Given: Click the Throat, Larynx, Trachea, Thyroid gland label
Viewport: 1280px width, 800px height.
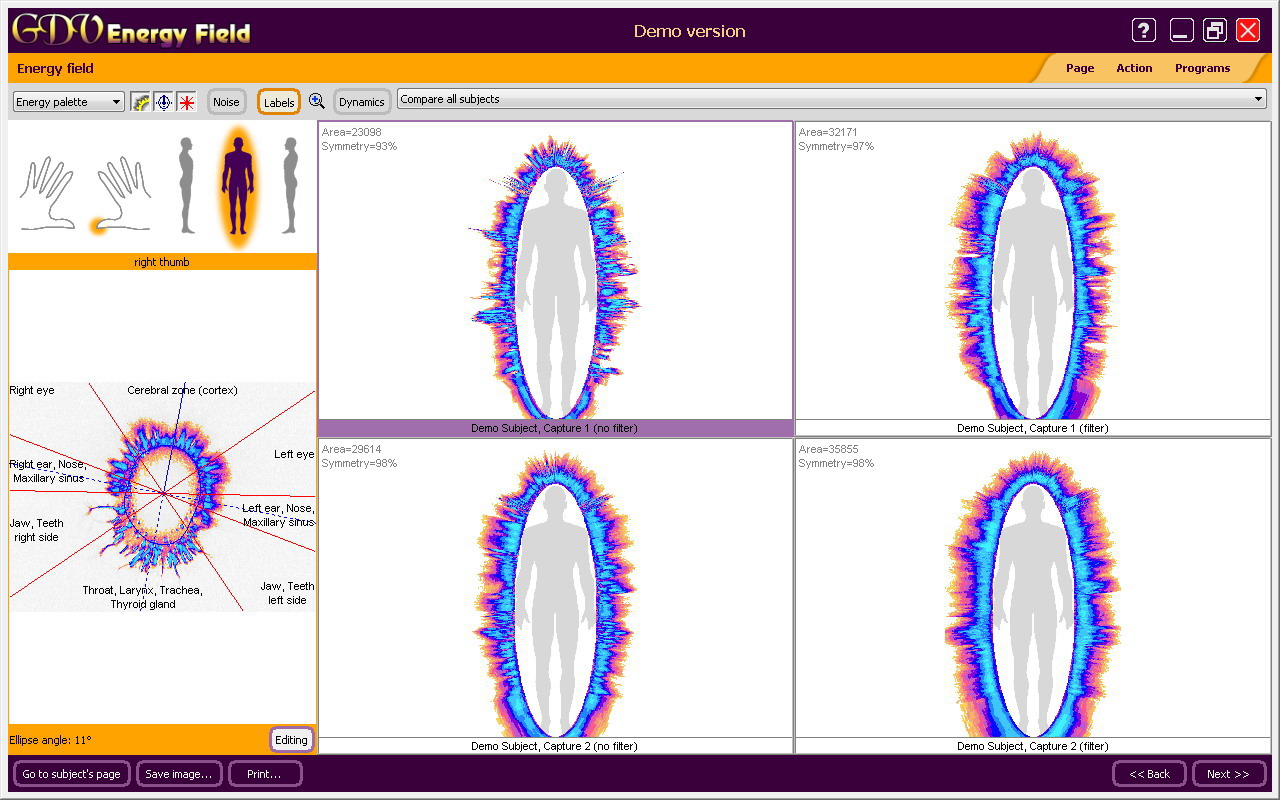Looking at the screenshot, I should 143,597.
